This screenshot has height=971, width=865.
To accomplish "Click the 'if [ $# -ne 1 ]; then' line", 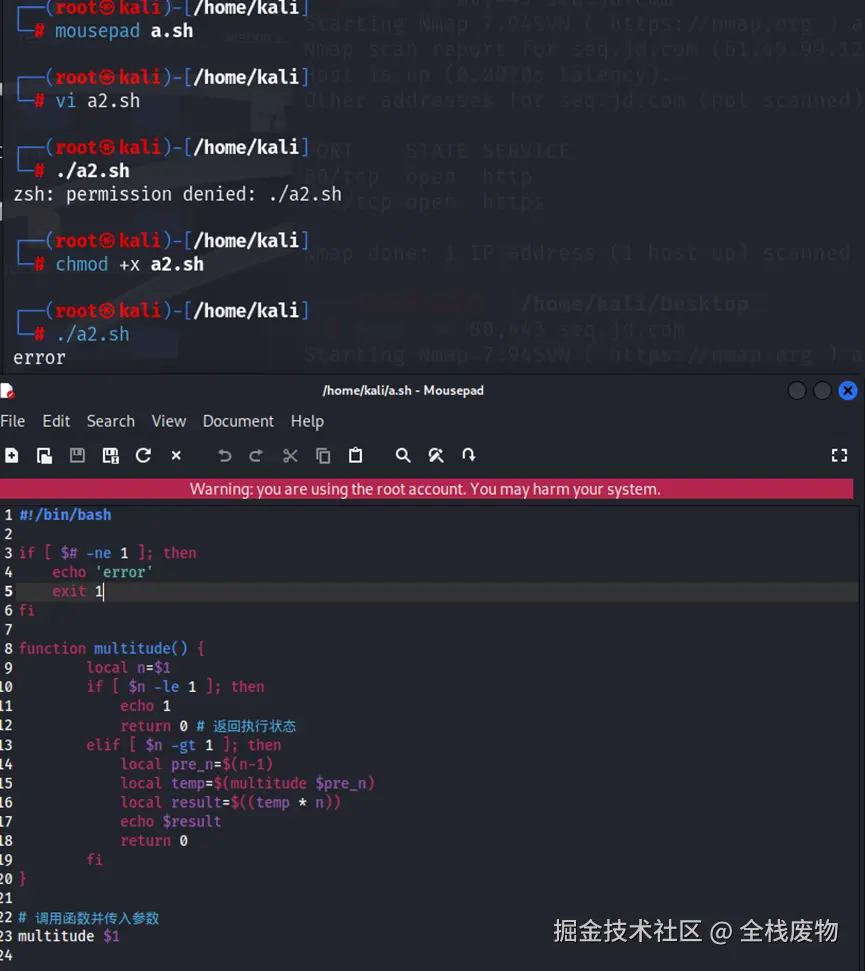I will (x=108, y=552).
